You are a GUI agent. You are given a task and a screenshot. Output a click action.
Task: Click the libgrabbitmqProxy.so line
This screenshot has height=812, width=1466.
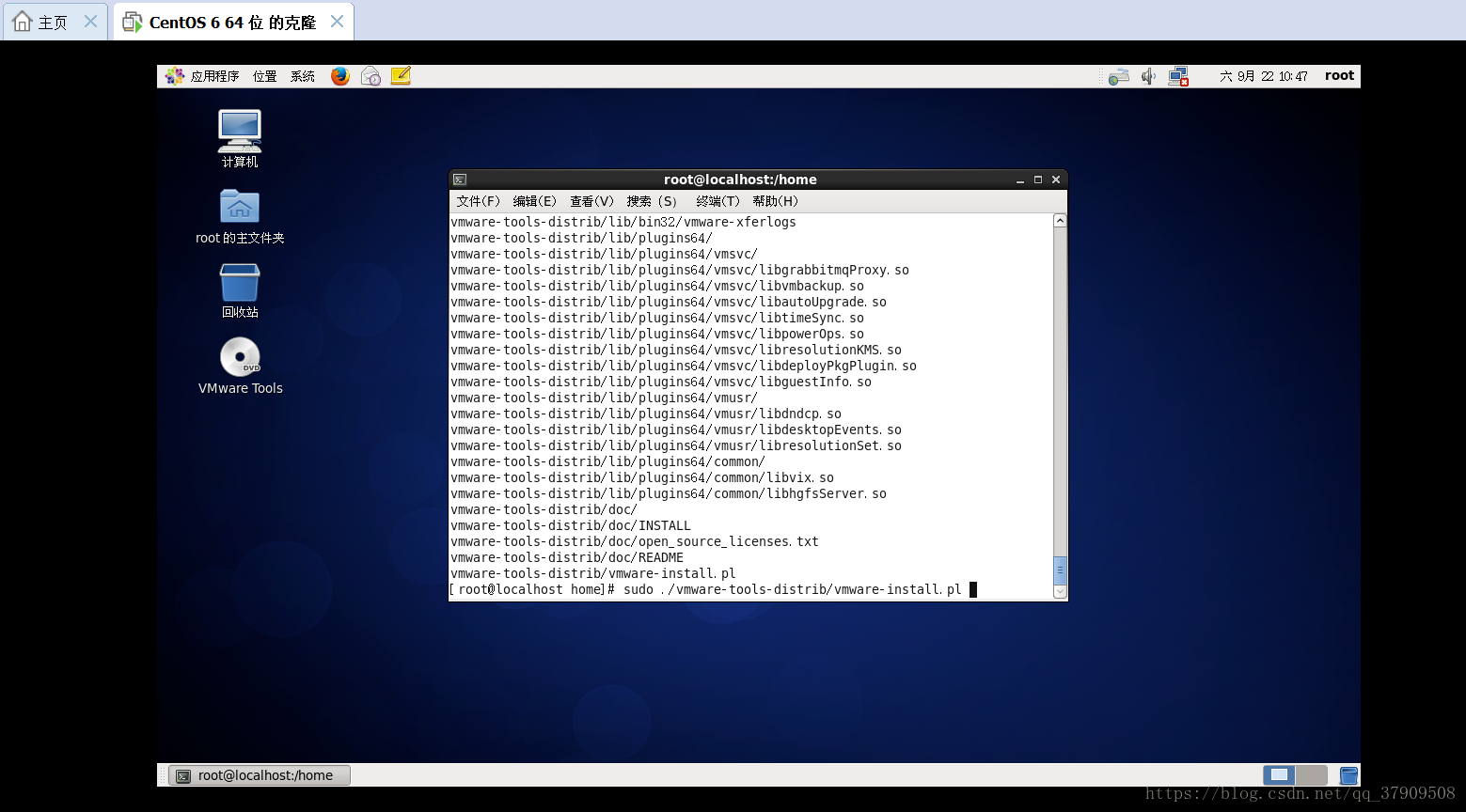[680, 270]
